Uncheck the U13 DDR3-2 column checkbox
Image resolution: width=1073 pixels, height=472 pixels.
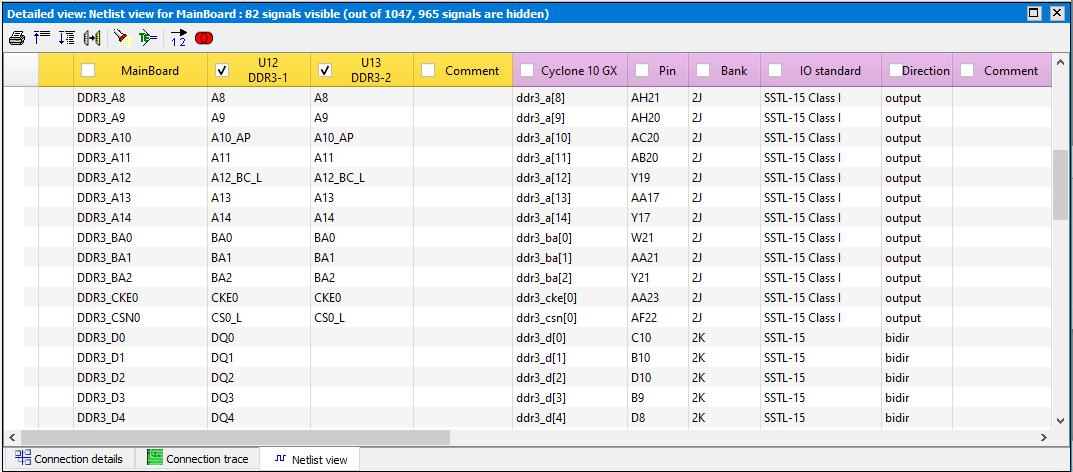tap(325, 70)
